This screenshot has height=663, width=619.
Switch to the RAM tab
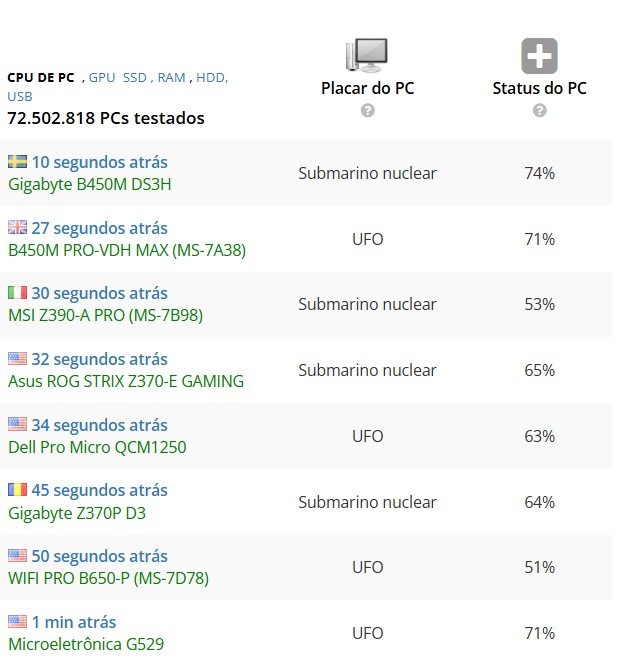pyautogui.click(x=171, y=77)
